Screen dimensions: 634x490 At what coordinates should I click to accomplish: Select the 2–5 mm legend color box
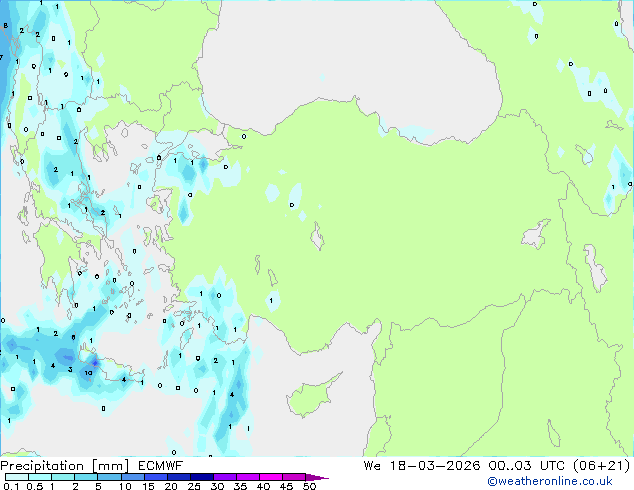pyautogui.click(x=86, y=477)
